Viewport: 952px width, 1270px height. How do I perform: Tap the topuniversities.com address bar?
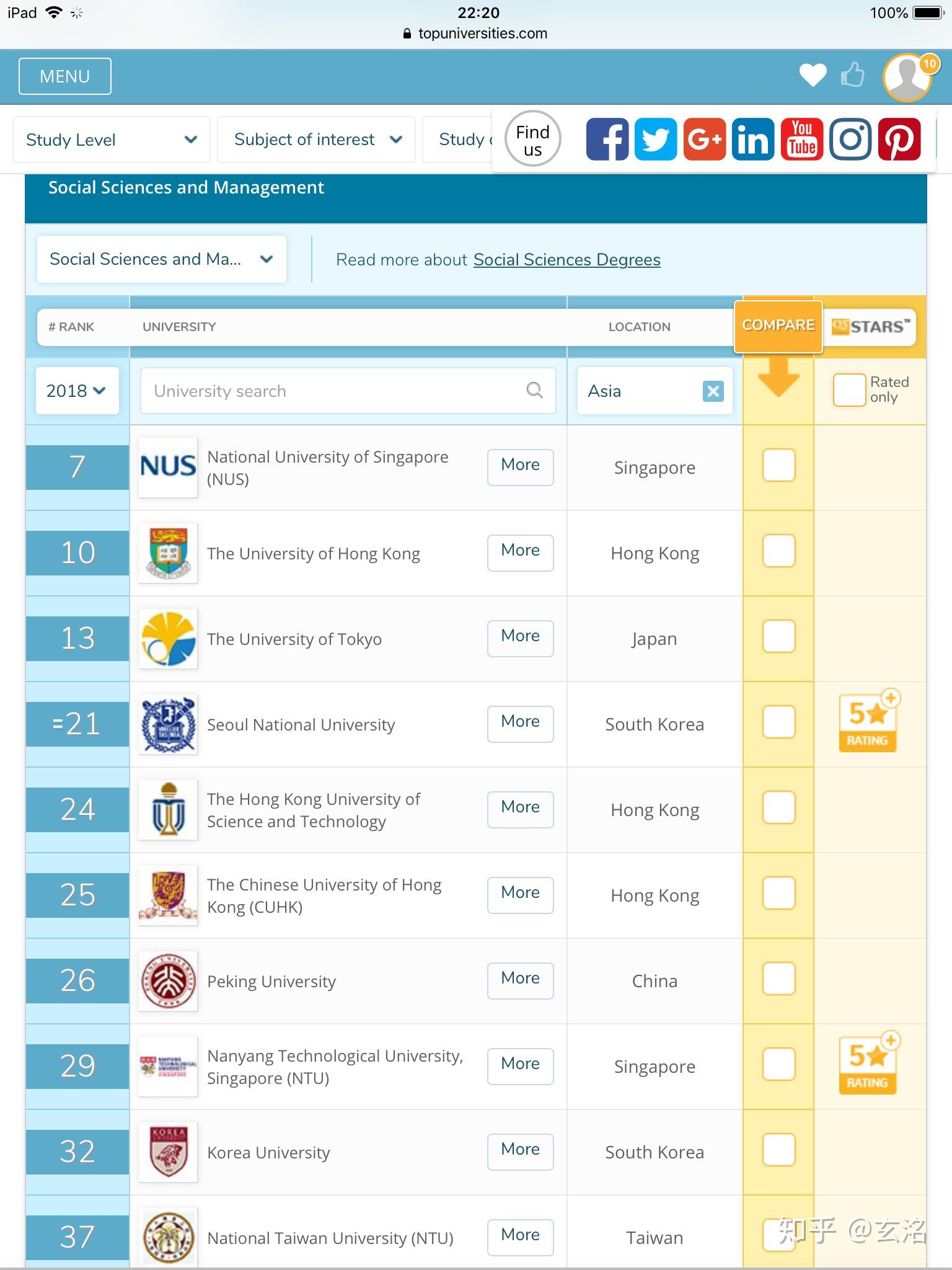(476, 33)
